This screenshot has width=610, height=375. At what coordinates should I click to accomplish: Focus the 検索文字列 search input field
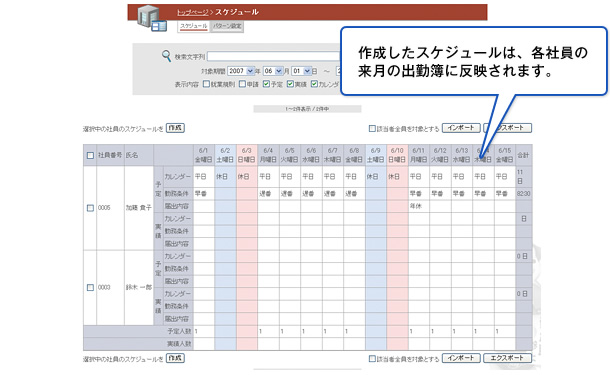click(274, 56)
